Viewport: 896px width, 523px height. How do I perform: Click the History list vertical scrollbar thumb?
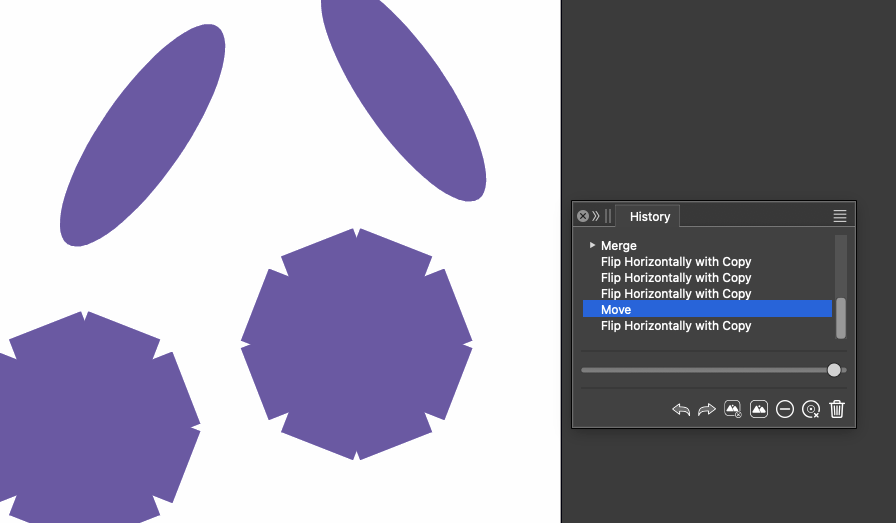coord(841,318)
